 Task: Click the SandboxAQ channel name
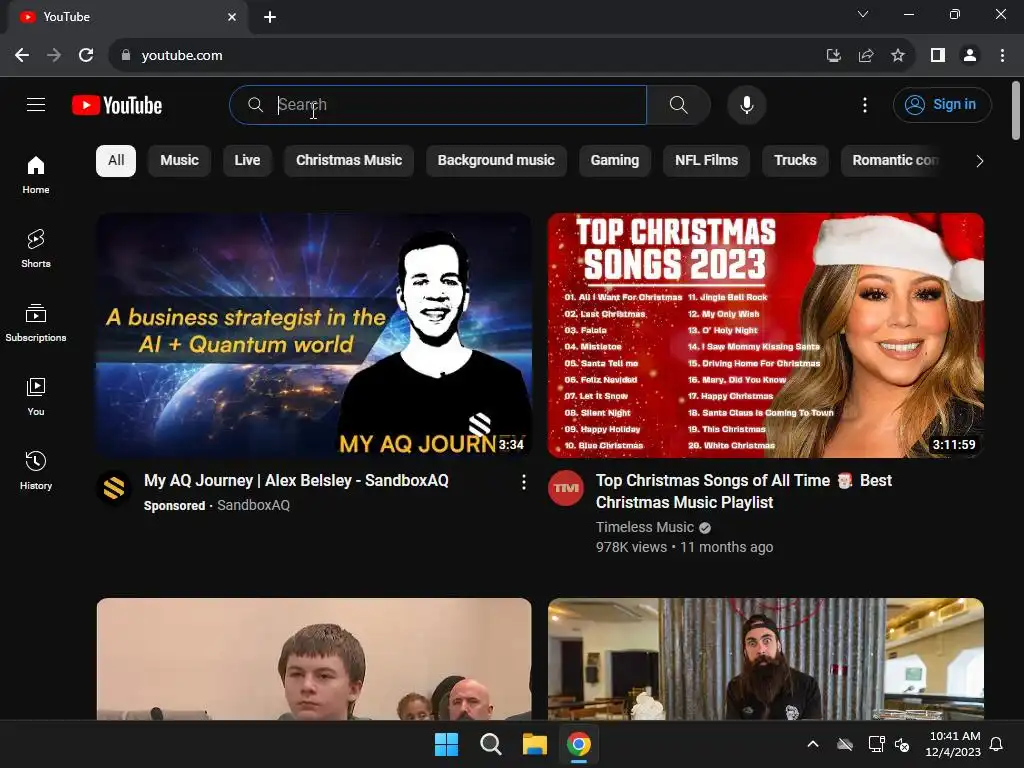[x=253, y=505]
